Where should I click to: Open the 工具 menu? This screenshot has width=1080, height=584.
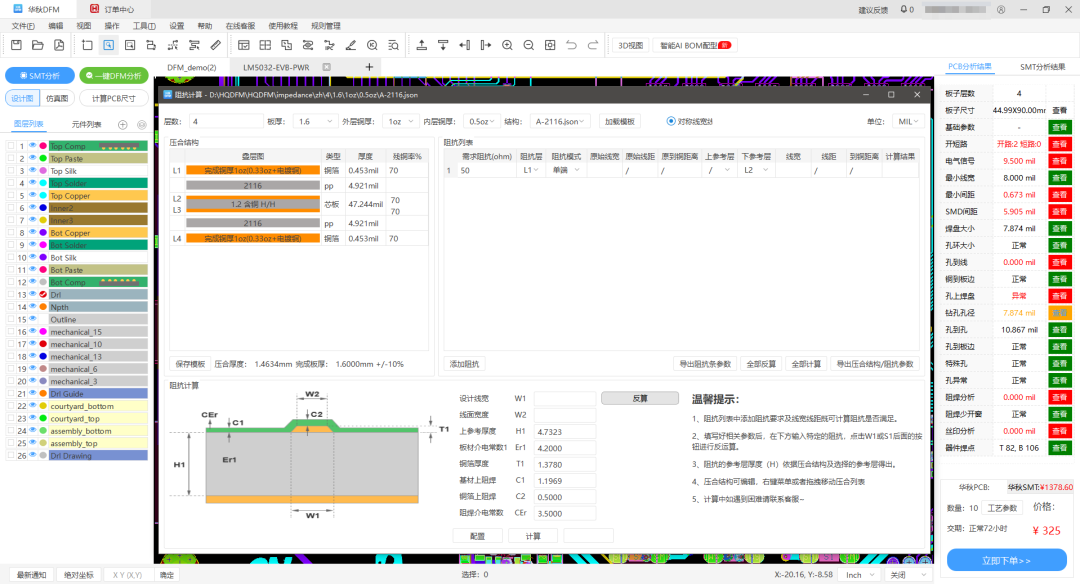144,25
